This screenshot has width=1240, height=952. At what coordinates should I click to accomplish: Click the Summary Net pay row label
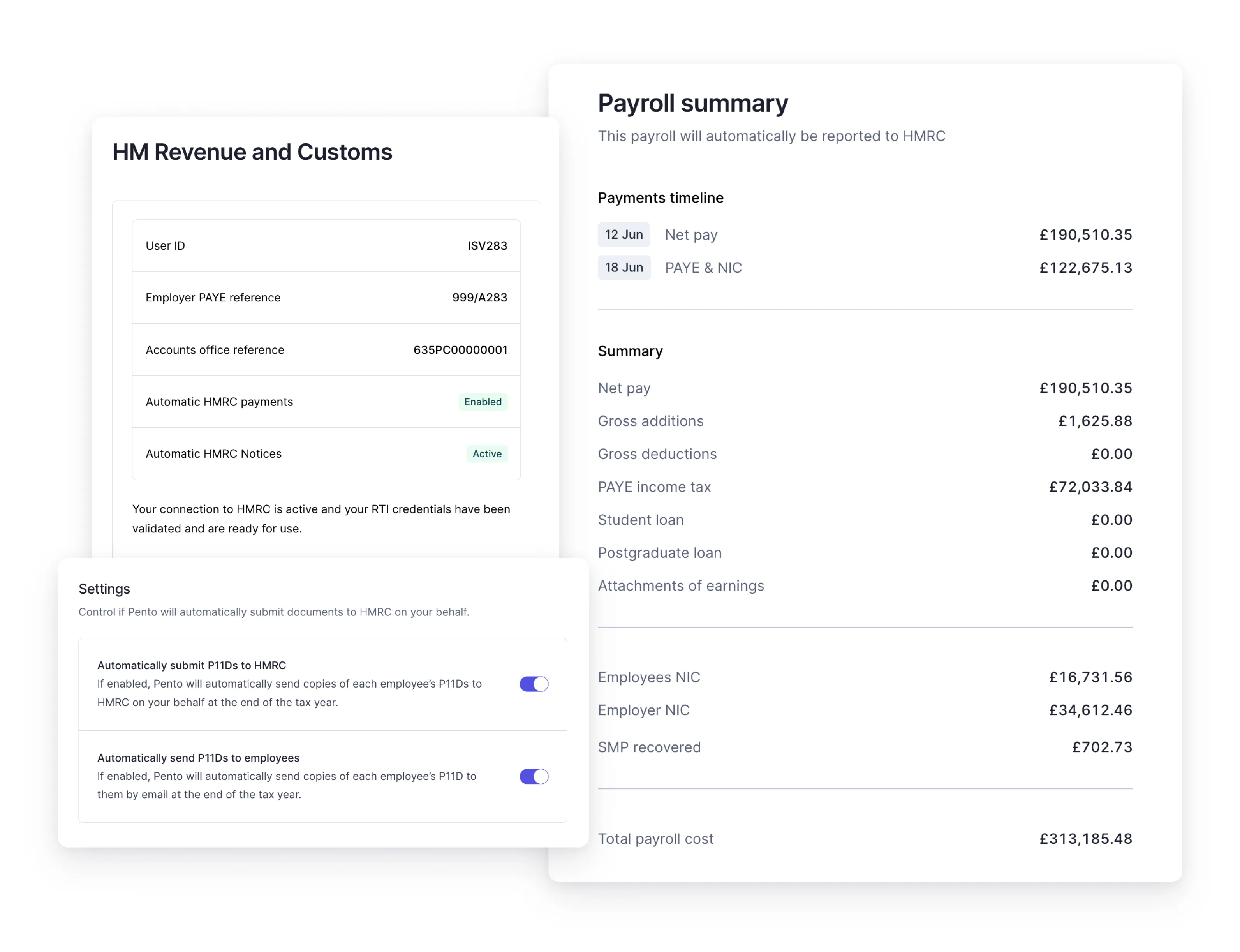tap(624, 388)
